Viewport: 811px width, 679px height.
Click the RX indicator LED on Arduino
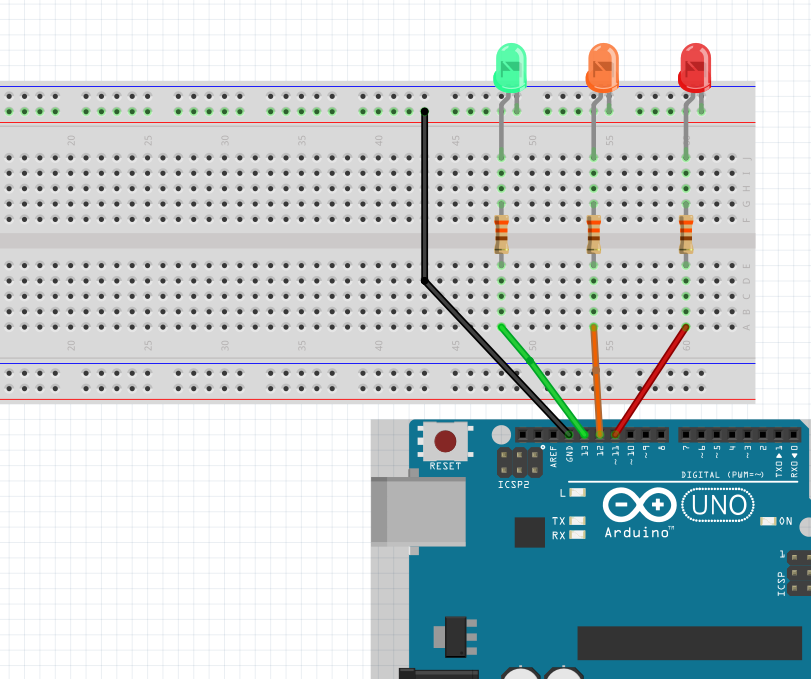(x=577, y=535)
